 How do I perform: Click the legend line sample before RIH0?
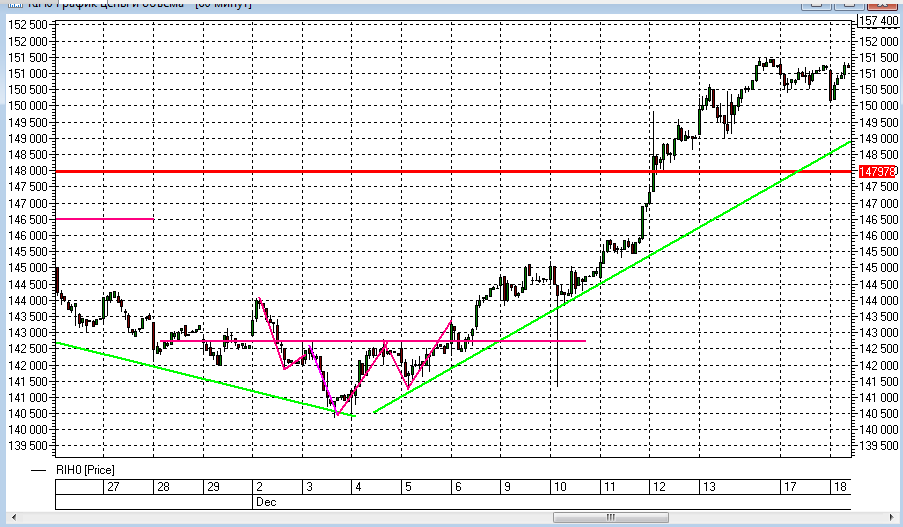[x=39, y=471]
